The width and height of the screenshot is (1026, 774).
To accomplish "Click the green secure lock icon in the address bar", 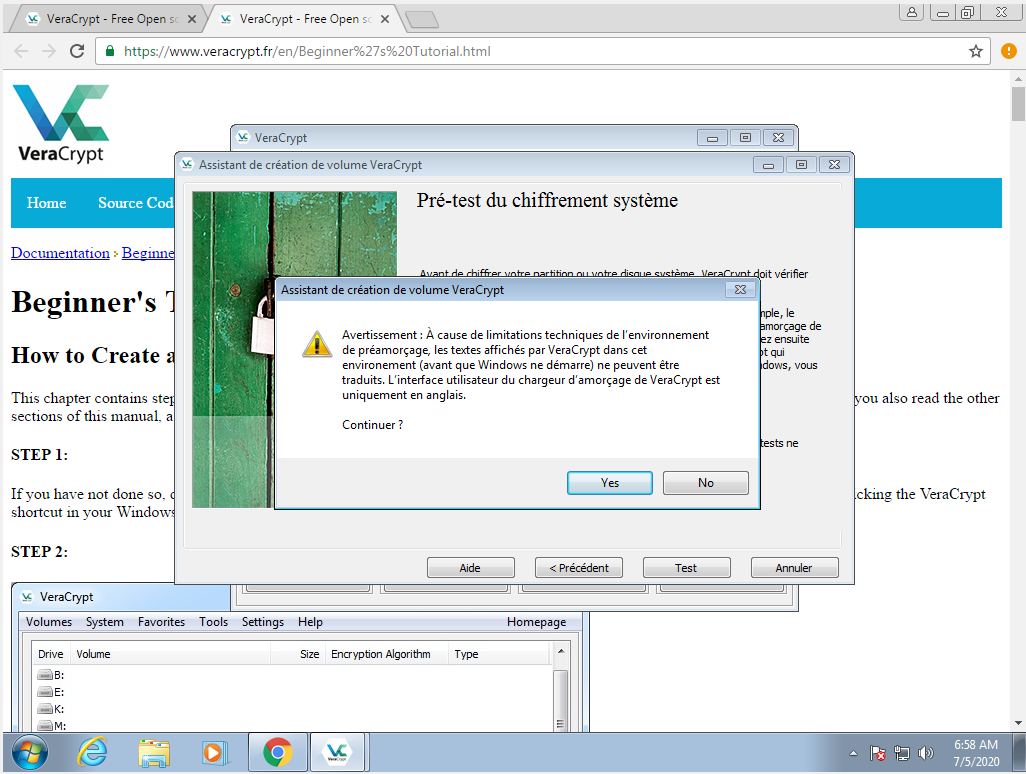I will pos(110,51).
